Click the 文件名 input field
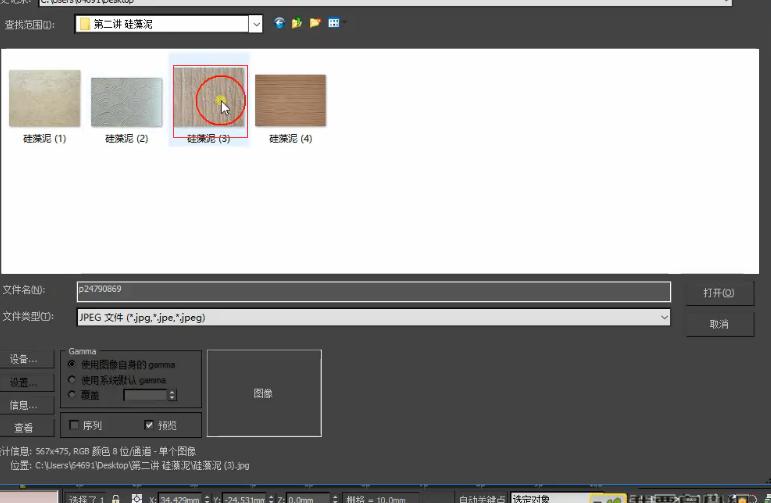Viewport: 771px width, 503px height. point(374,292)
